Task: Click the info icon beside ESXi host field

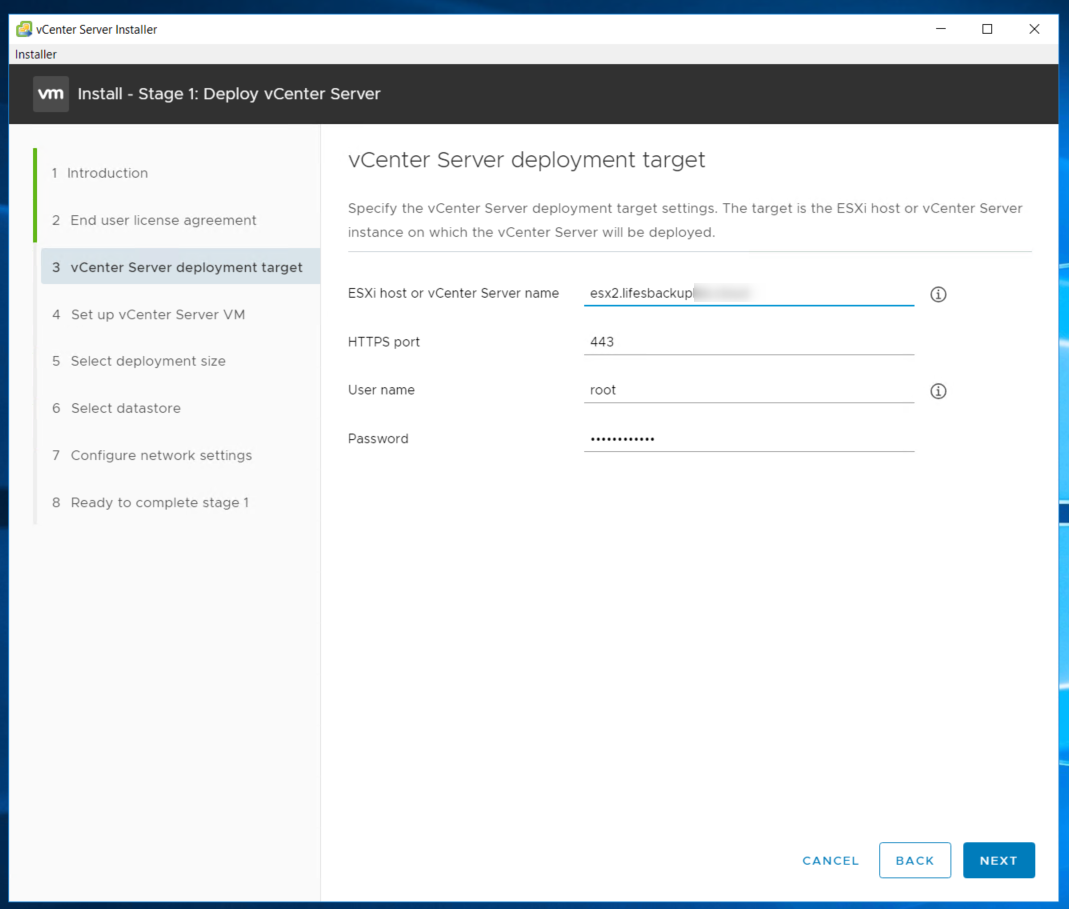Action: [938, 294]
